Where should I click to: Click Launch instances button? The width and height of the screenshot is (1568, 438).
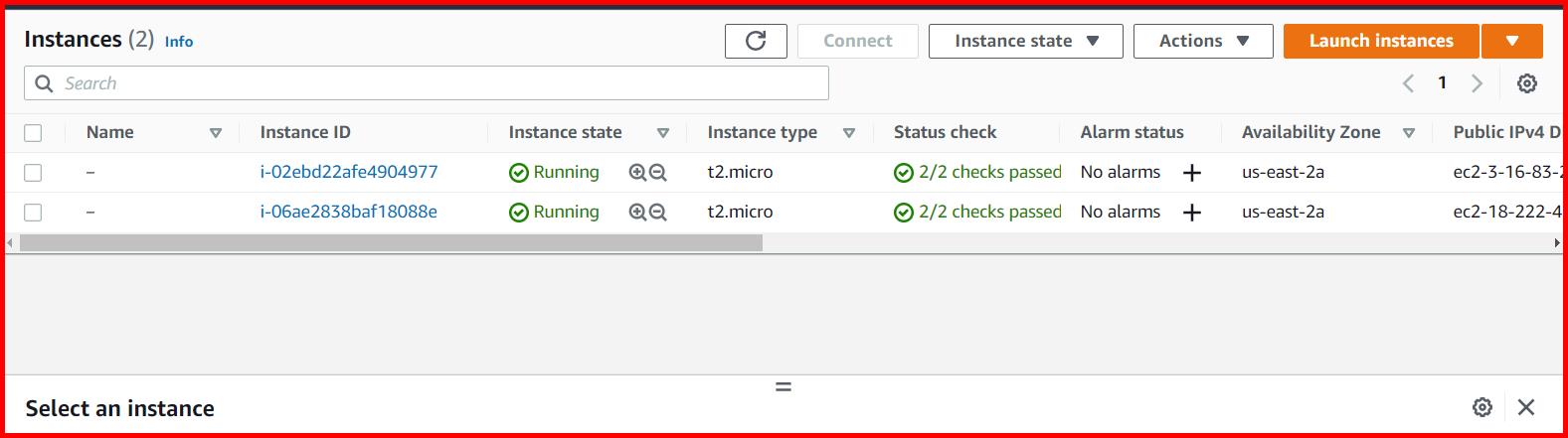1381,41
